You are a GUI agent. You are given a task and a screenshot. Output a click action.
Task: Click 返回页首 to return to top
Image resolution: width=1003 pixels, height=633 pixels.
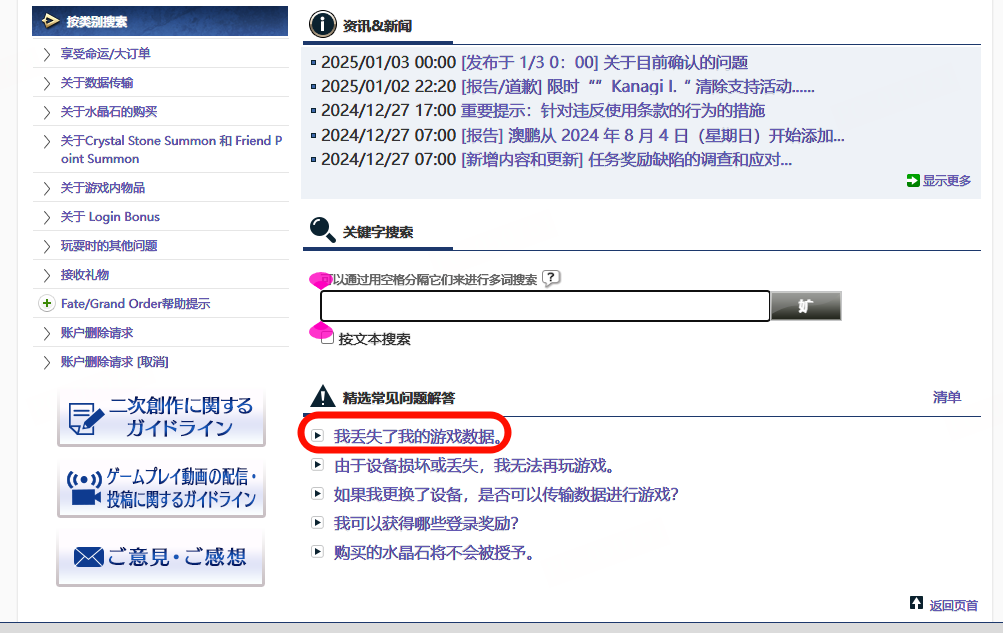pos(953,606)
